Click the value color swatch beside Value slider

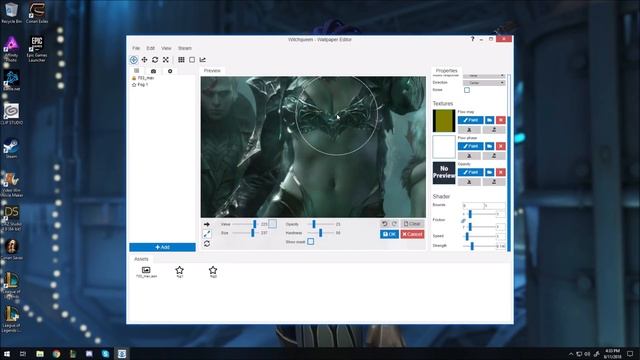[272, 224]
